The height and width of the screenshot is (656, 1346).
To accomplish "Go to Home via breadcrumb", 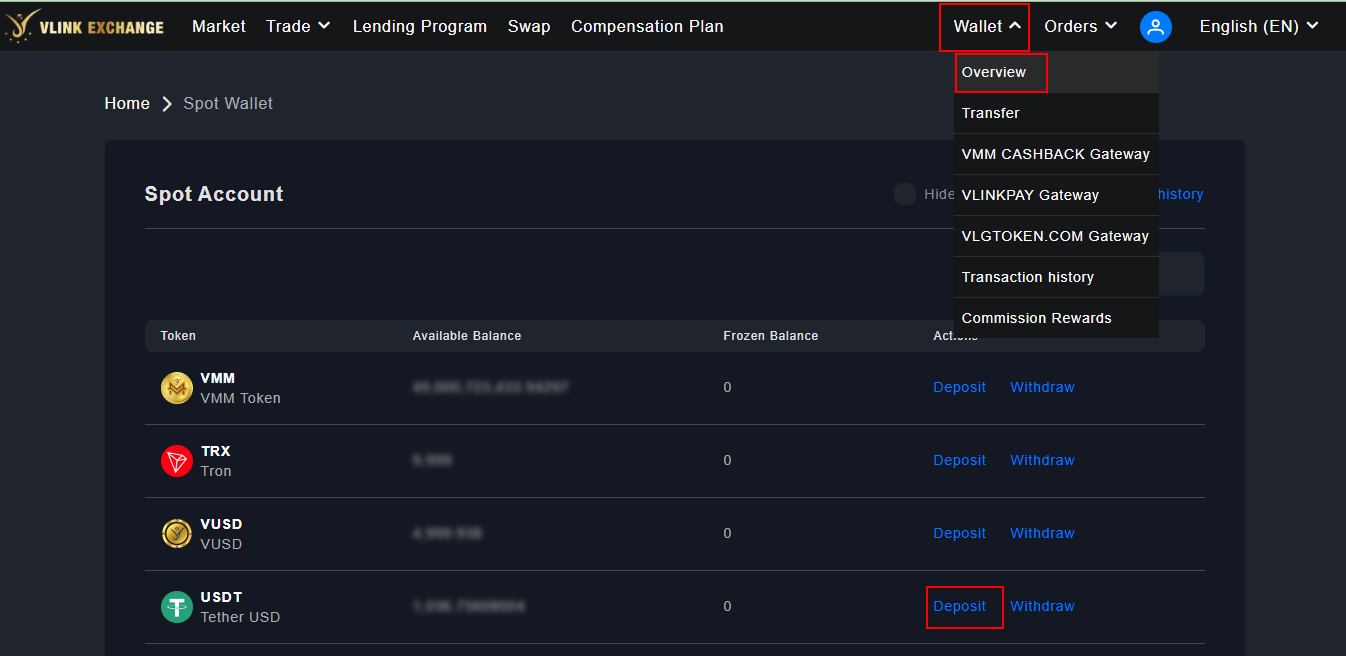I will pos(127,104).
